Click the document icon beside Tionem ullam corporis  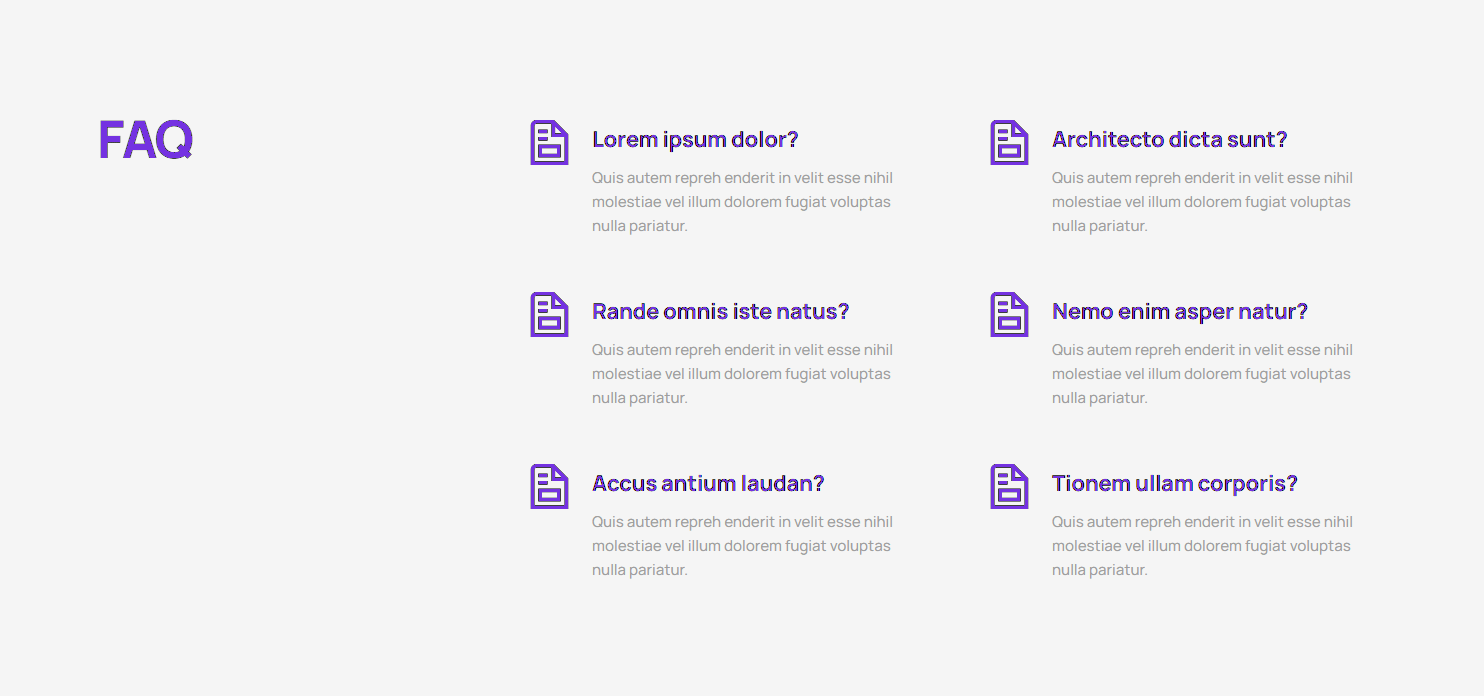1009,486
